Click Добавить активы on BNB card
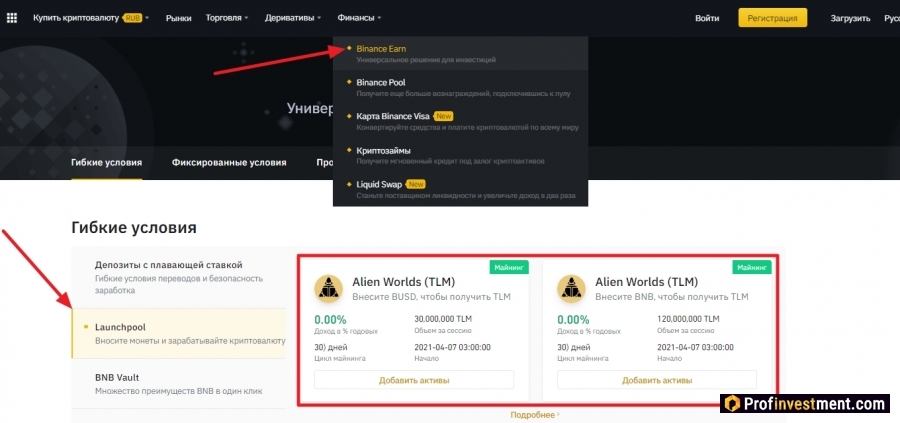 click(x=657, y=380)
